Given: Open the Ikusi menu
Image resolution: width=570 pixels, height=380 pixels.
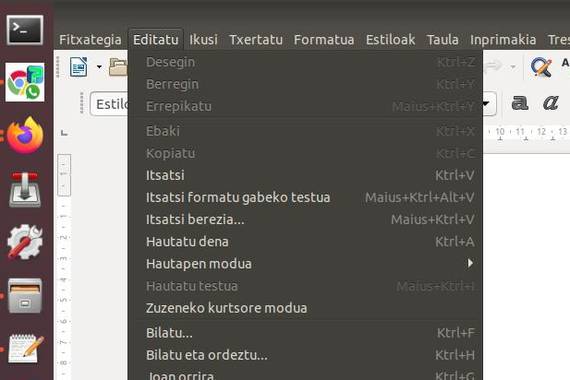Looking at the screenshot, I should point(203,40).
